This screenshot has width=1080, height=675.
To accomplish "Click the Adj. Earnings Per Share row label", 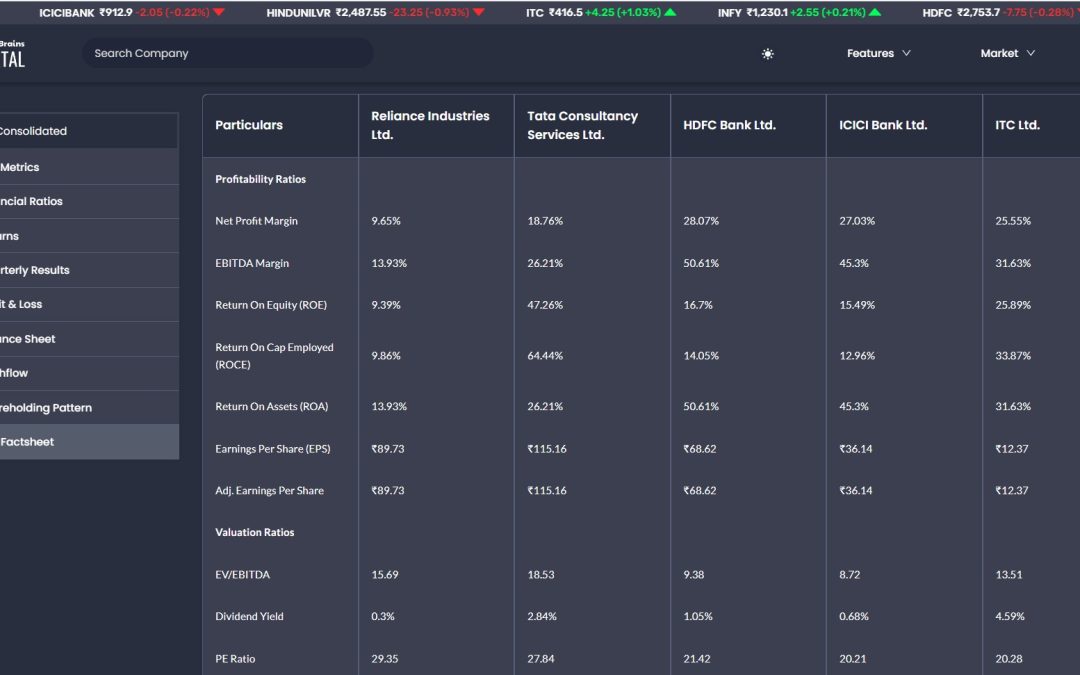I will coord(269,491).
